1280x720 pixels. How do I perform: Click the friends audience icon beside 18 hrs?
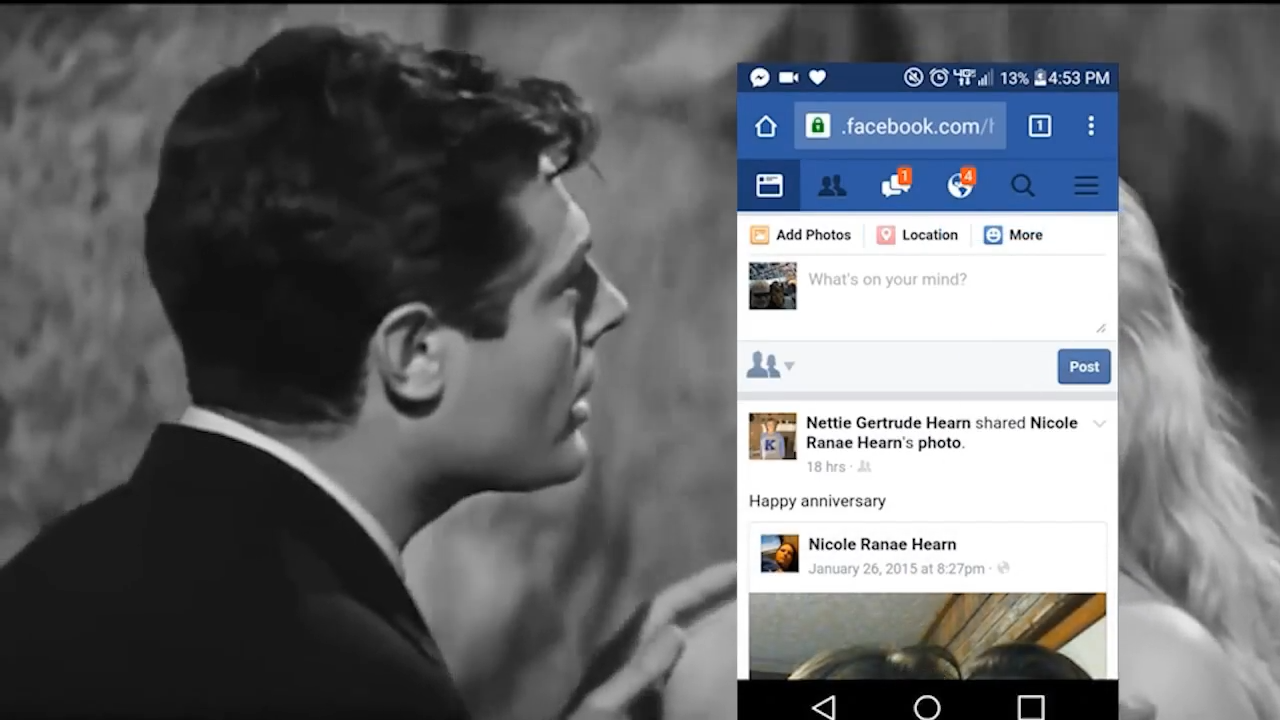(865, 467)
